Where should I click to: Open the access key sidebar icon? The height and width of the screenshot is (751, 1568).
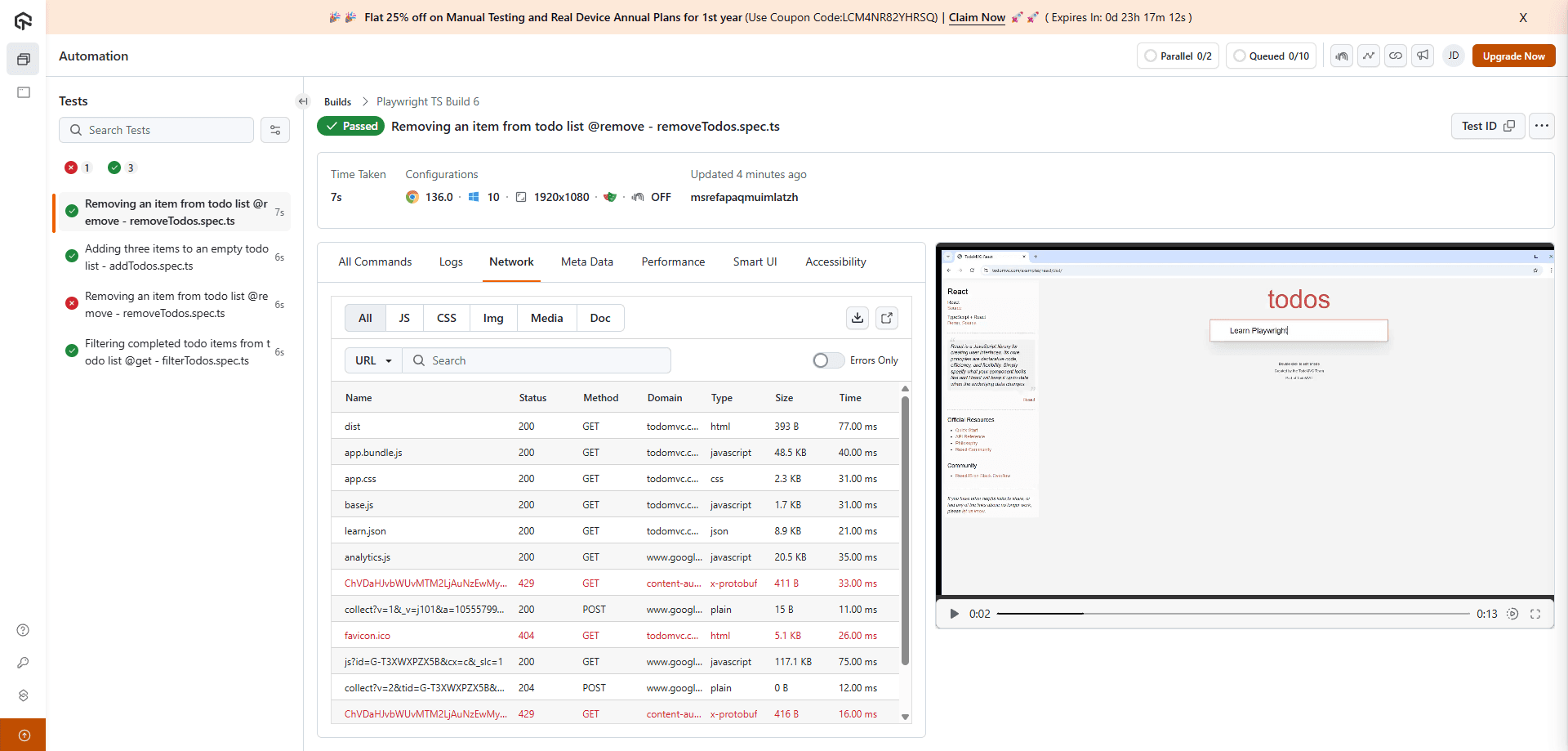23,663
